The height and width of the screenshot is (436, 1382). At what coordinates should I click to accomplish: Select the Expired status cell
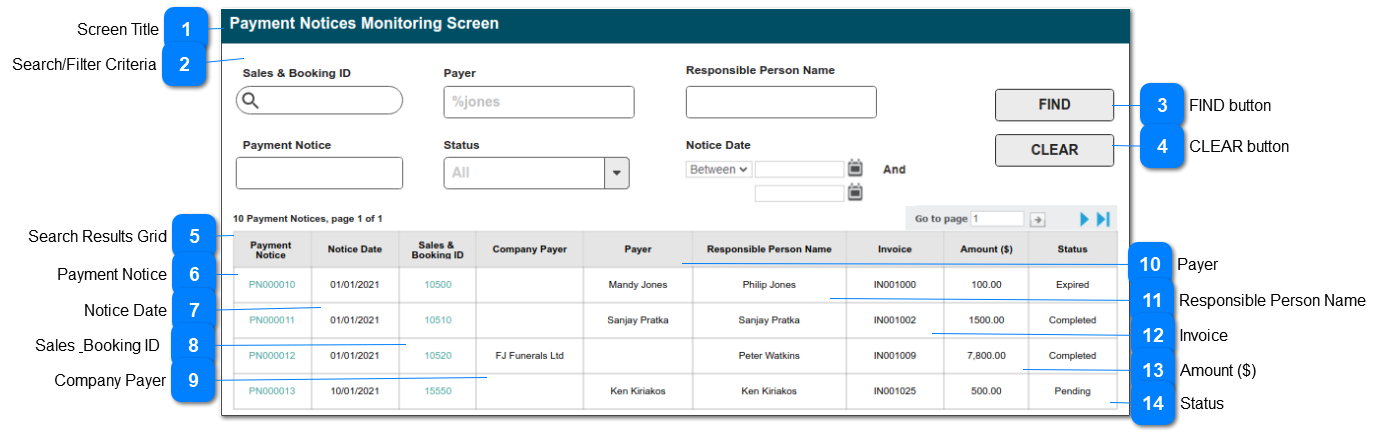pos(1073,285)
